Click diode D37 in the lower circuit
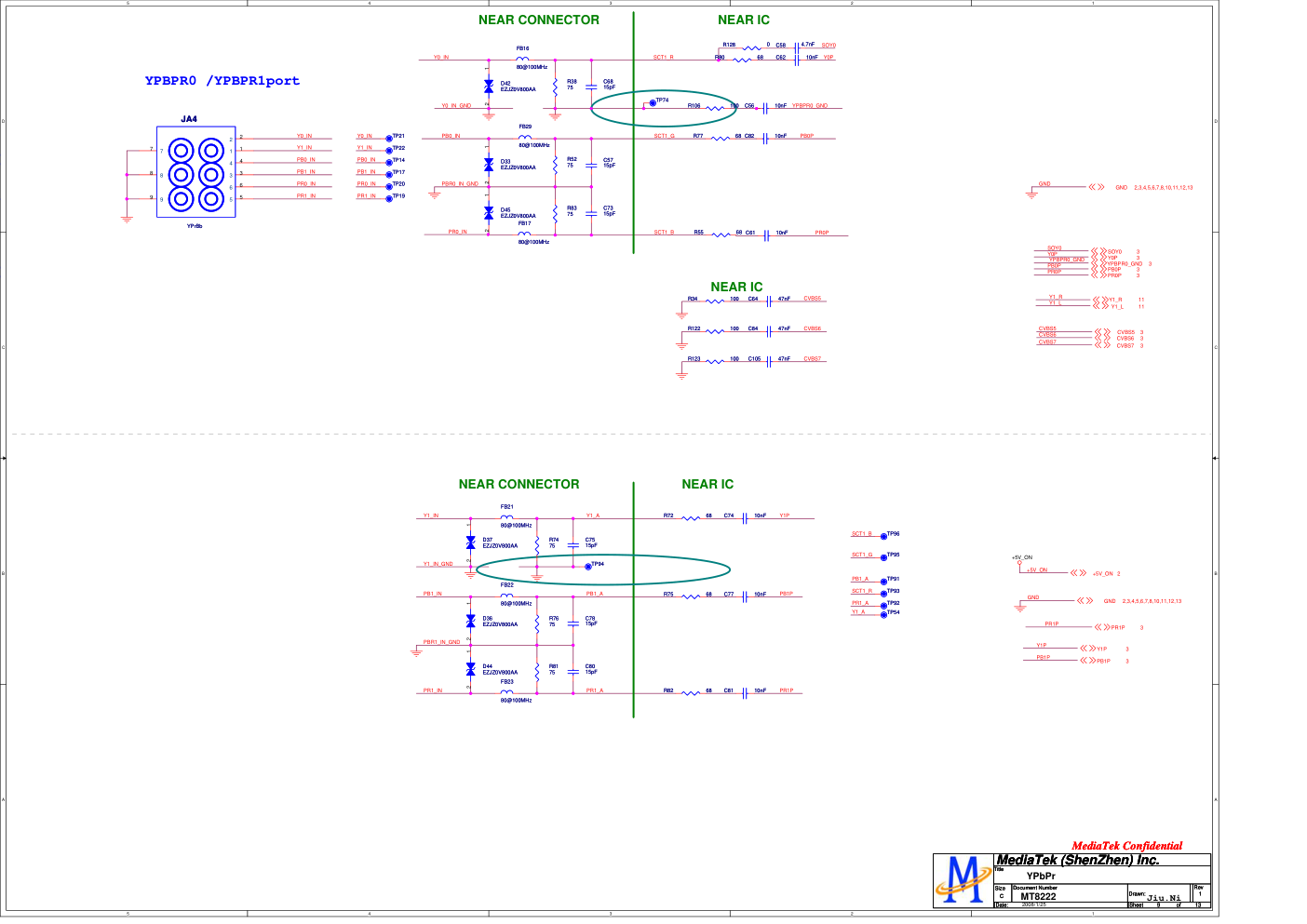This screenshot has width=1307, height=924. tap(470, 542)
